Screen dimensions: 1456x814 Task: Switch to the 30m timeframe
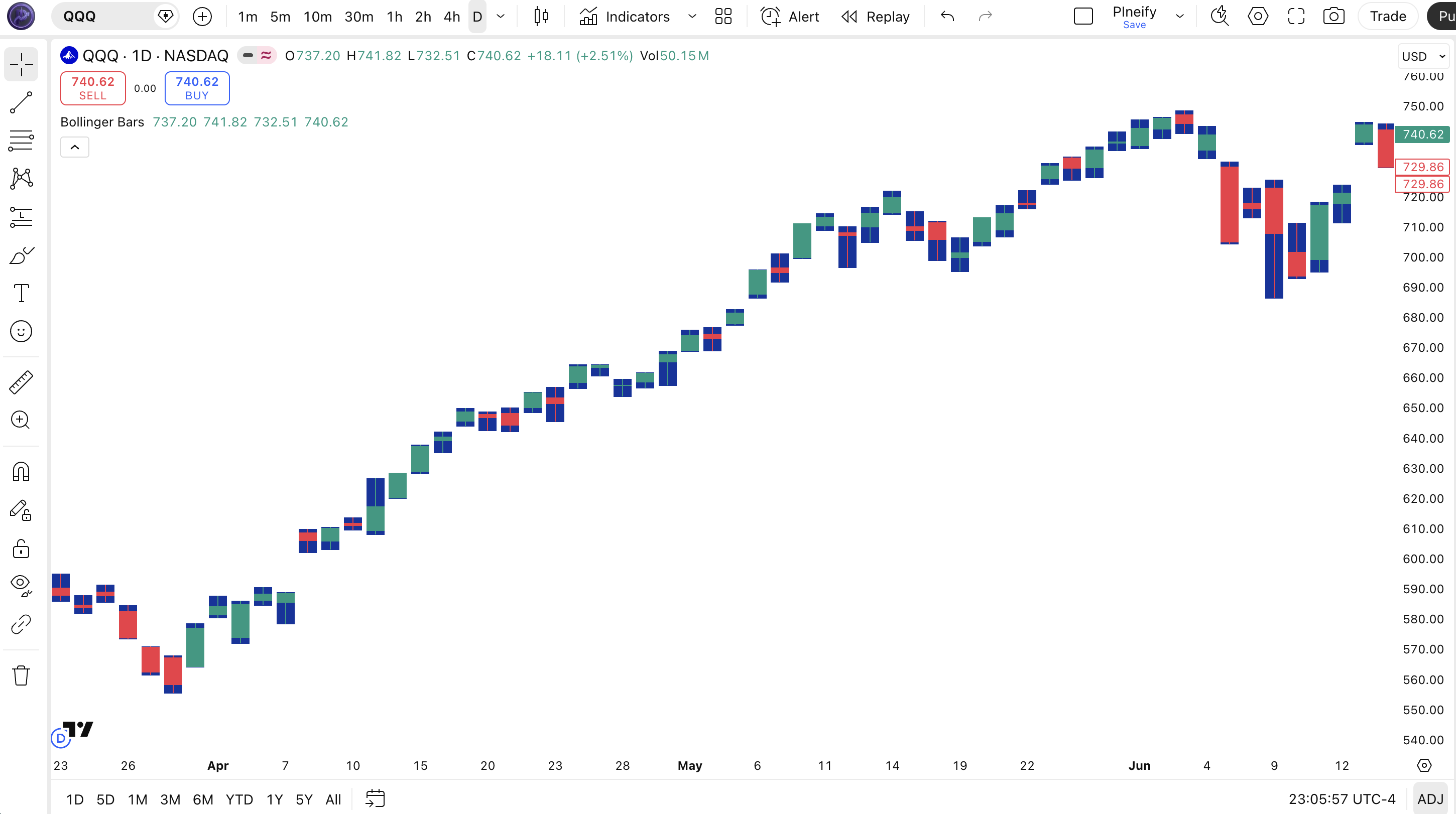point(359,17)
